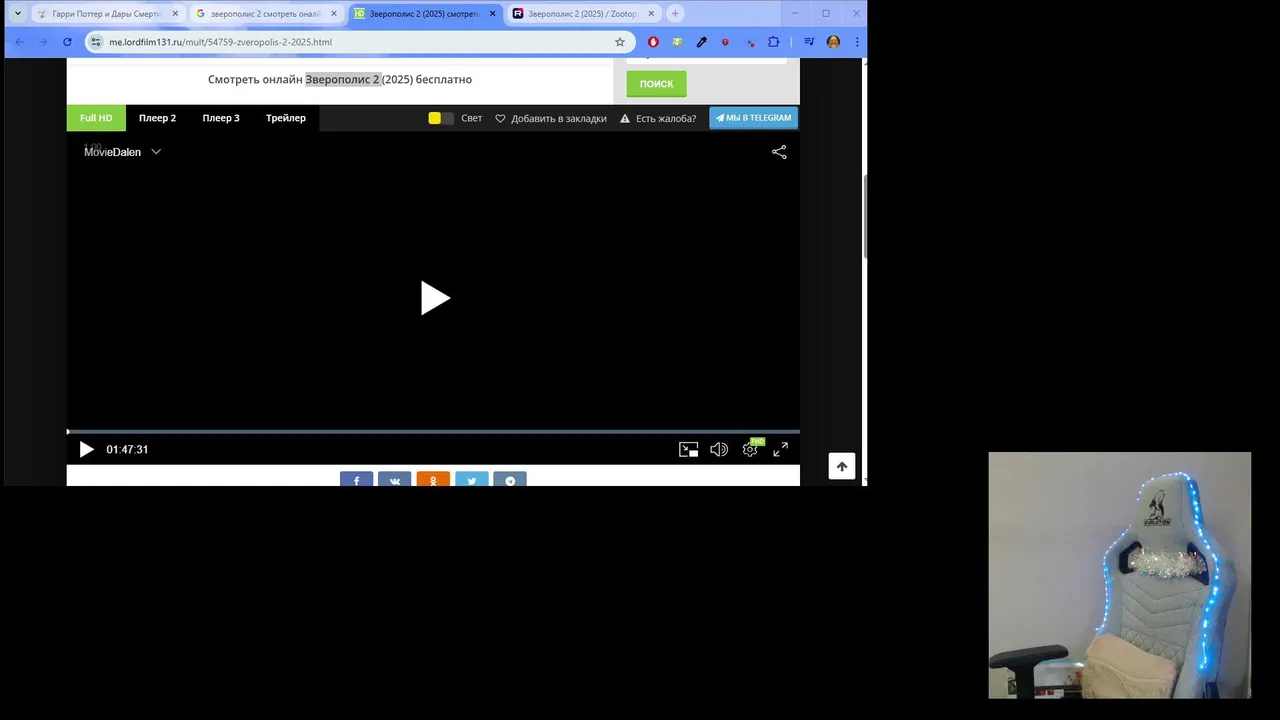Viewport: 1280px width, 720px height.
Task: Click the Смотреть онлайн Зверополис 2 heading
Action: (340, 79)
